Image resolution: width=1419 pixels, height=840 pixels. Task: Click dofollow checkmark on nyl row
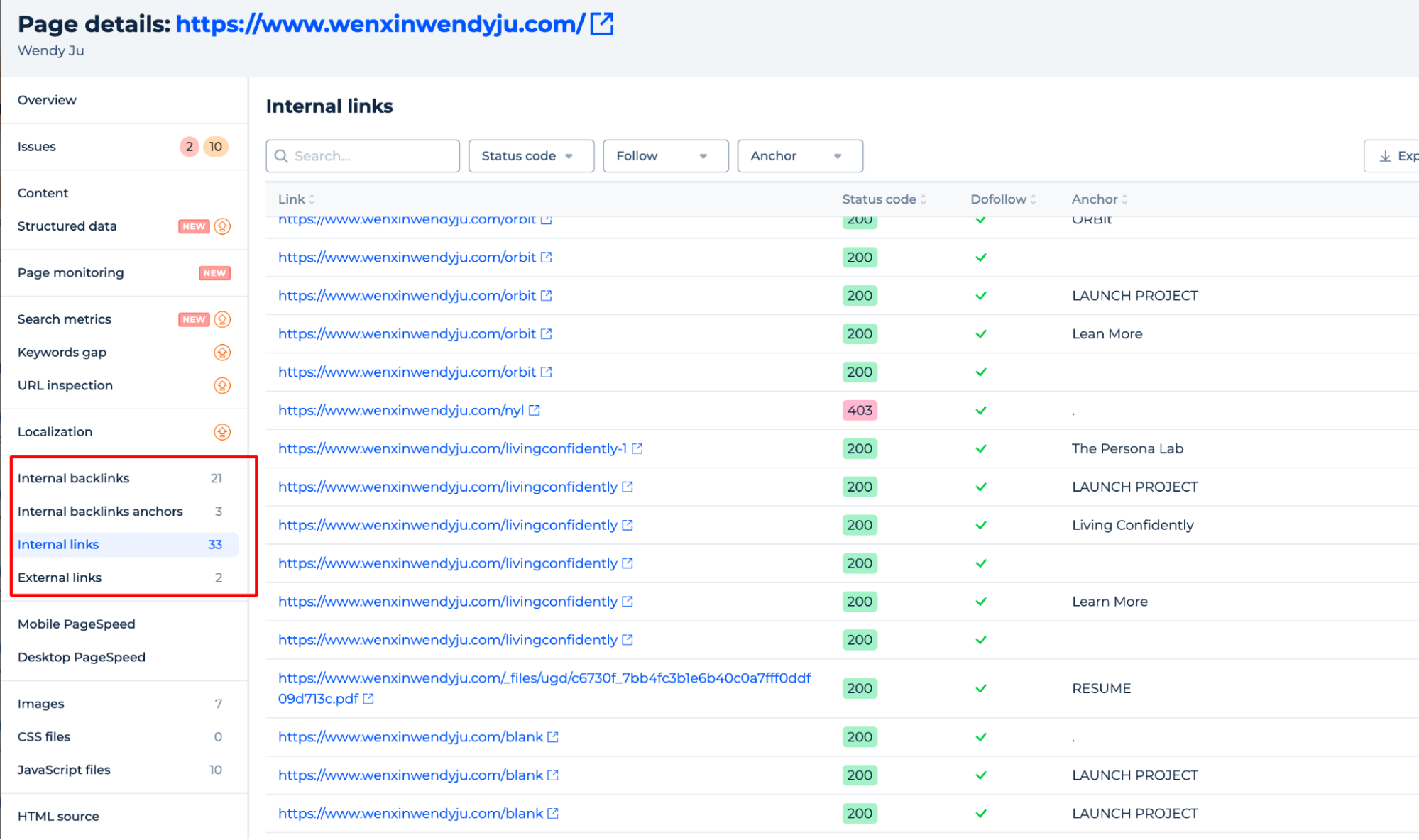pos(981,411)
